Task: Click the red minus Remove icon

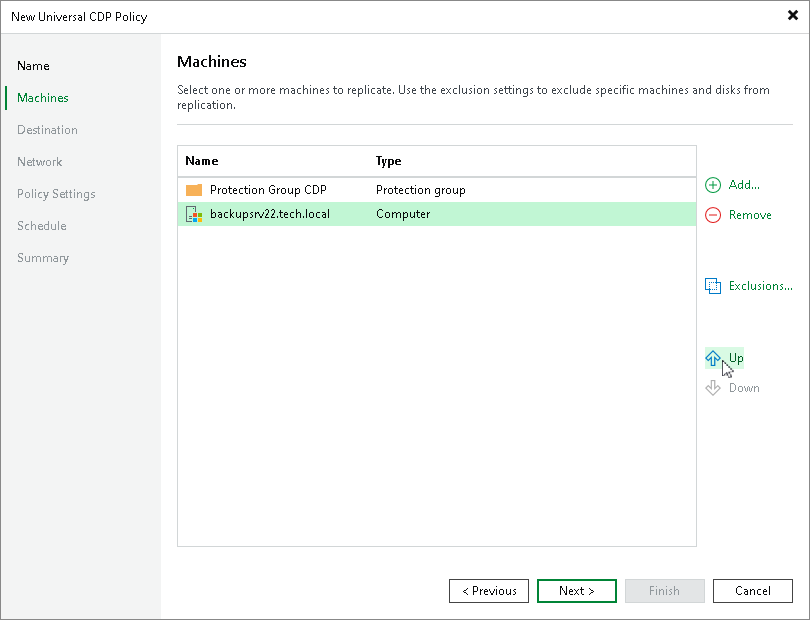Action: pyautogui.click(x=712, y=215)
